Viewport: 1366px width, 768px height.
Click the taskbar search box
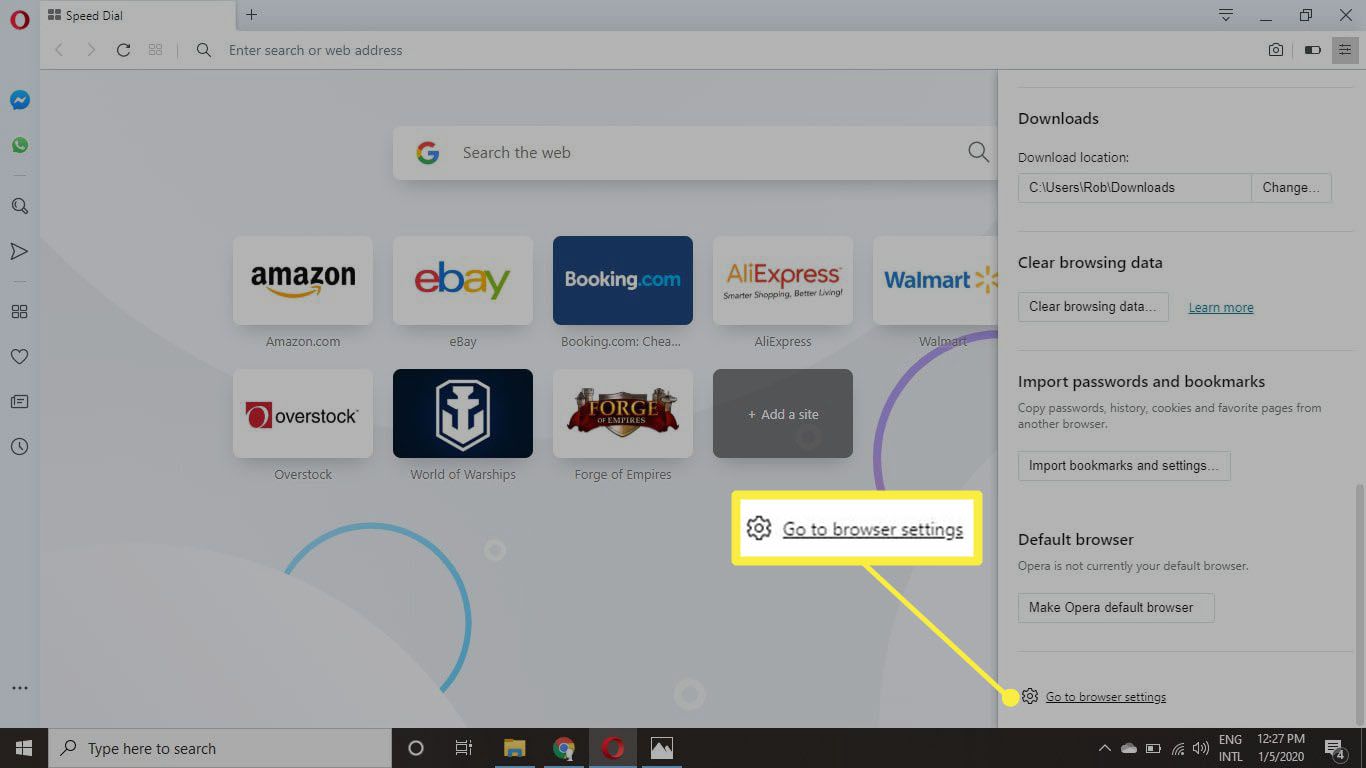(x=220, y=748)
